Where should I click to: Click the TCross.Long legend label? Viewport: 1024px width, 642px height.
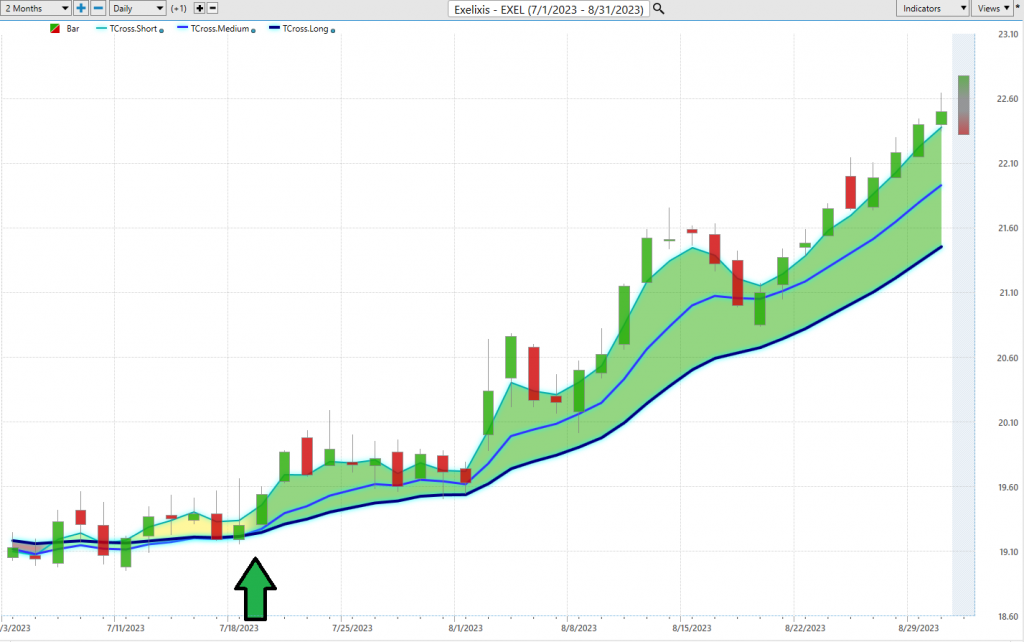[306, 29]
